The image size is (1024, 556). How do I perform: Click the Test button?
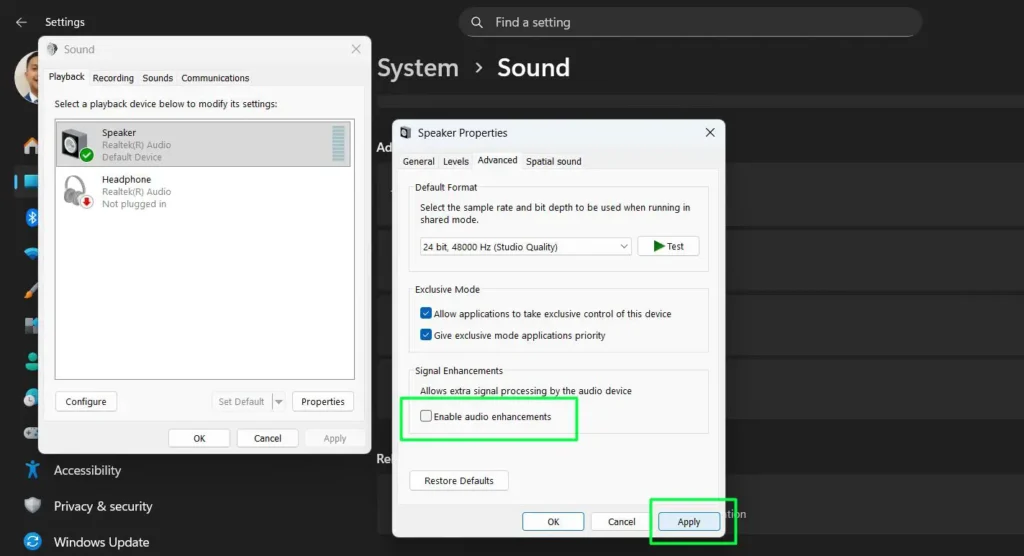(x=668, y=246)
